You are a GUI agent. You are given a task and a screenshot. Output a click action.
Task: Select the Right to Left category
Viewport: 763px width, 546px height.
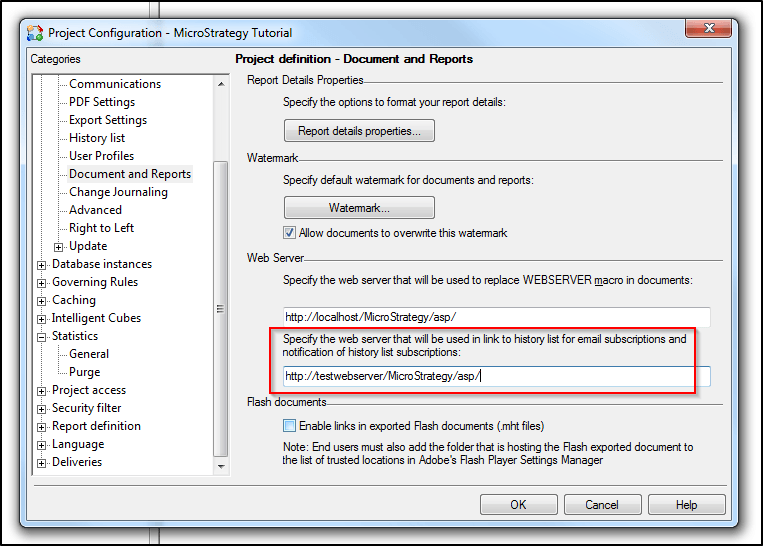pos(101,228)
